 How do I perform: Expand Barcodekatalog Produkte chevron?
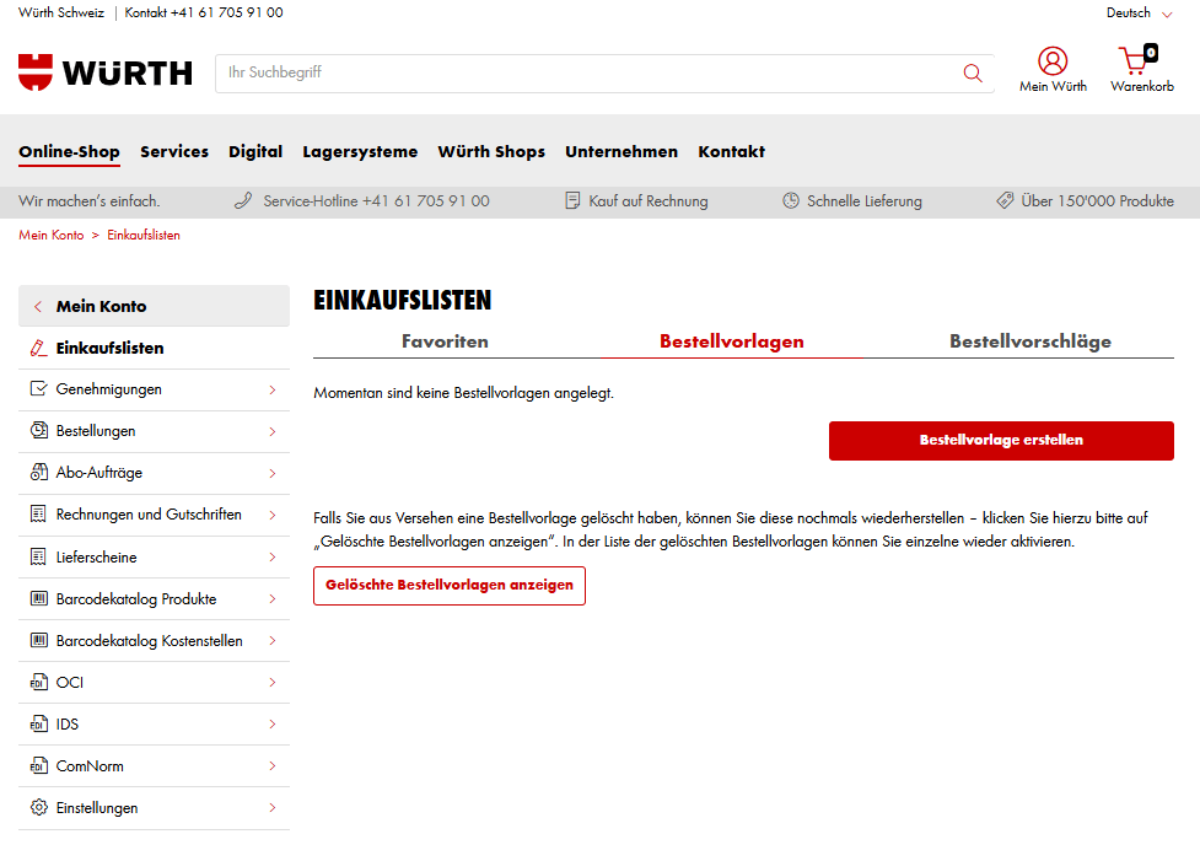click(272, 599)
